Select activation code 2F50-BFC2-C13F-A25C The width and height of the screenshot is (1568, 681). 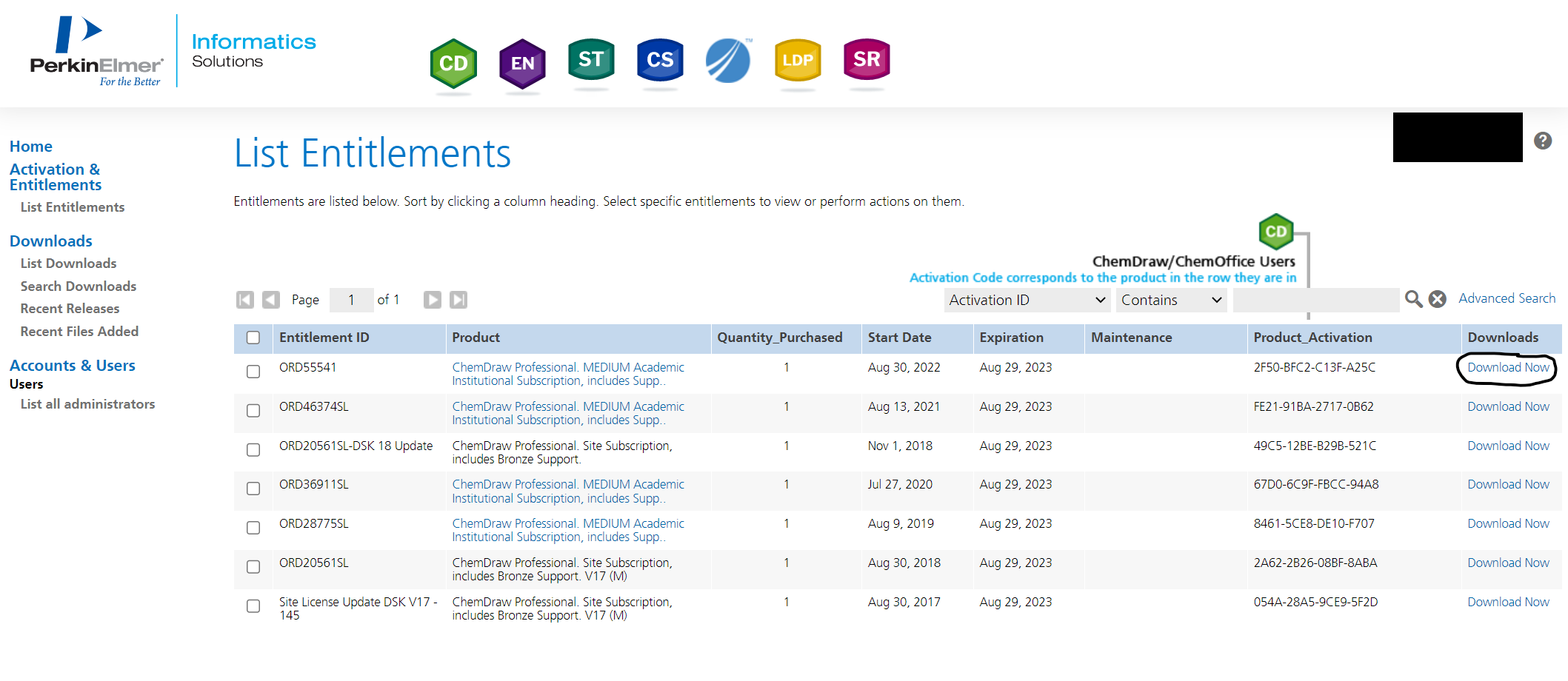1315,367
